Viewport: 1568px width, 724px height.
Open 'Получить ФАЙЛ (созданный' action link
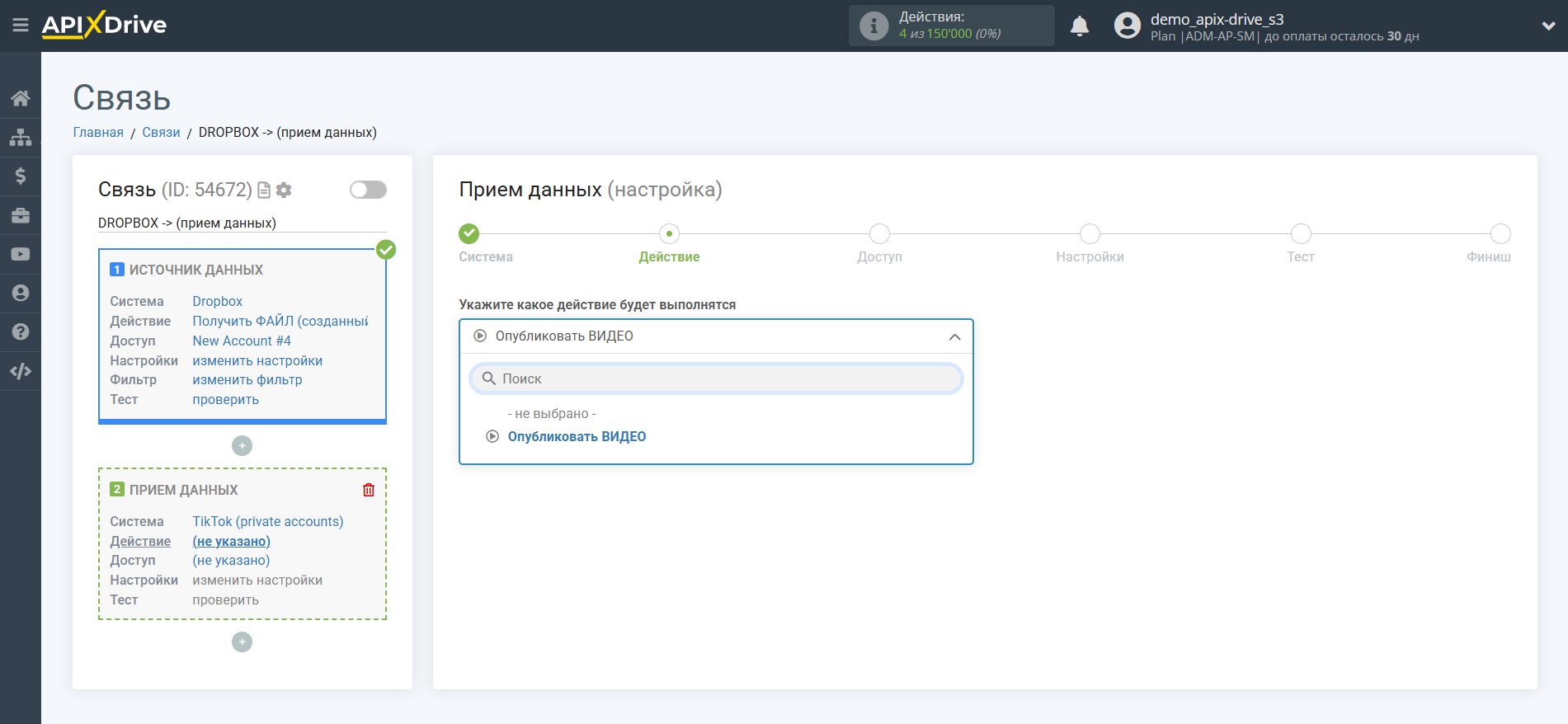tap(280, 321)
